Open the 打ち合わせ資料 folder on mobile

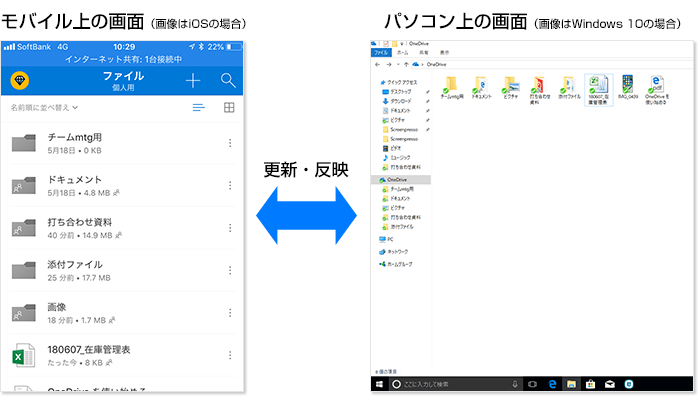point(123,228)
